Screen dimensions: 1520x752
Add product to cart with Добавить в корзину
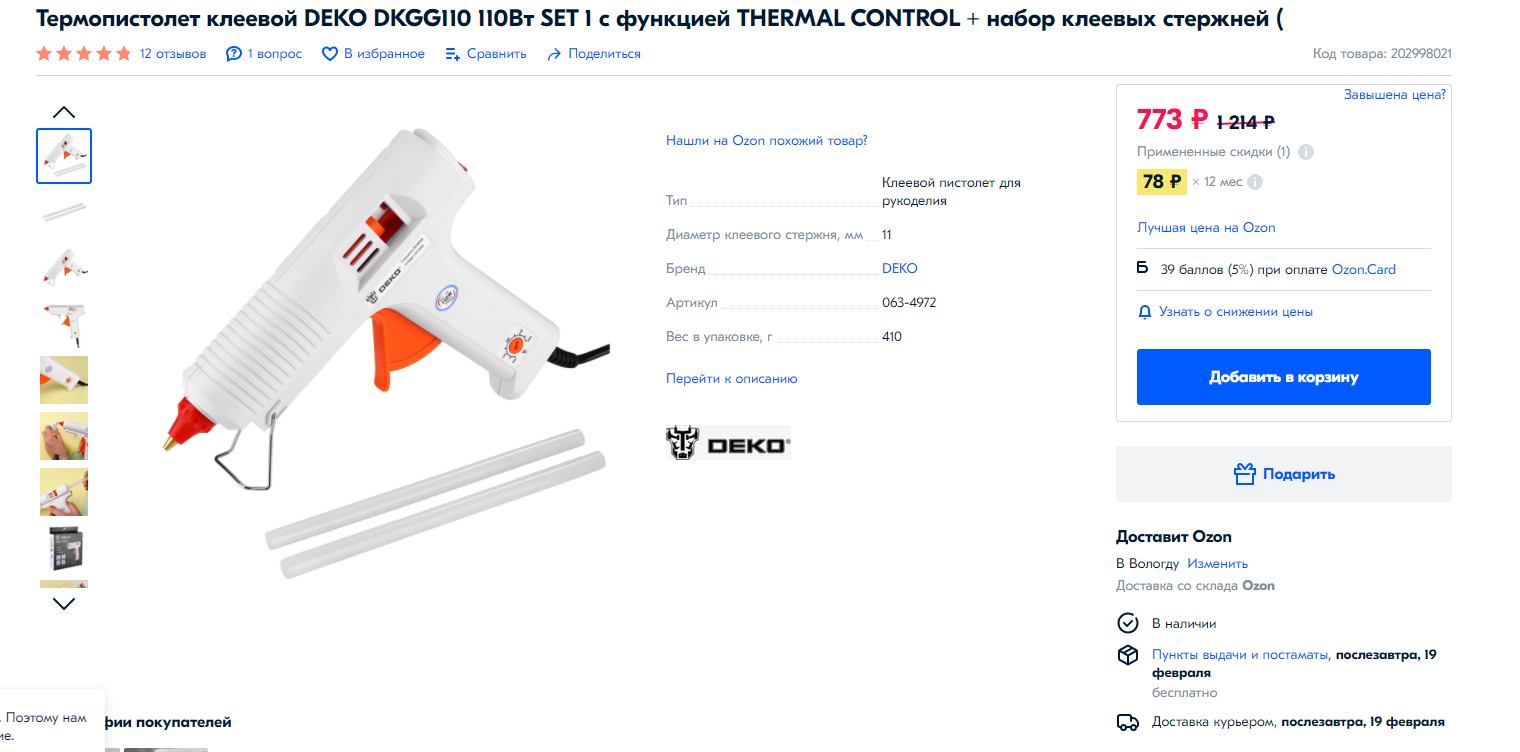coord(1283,377)
